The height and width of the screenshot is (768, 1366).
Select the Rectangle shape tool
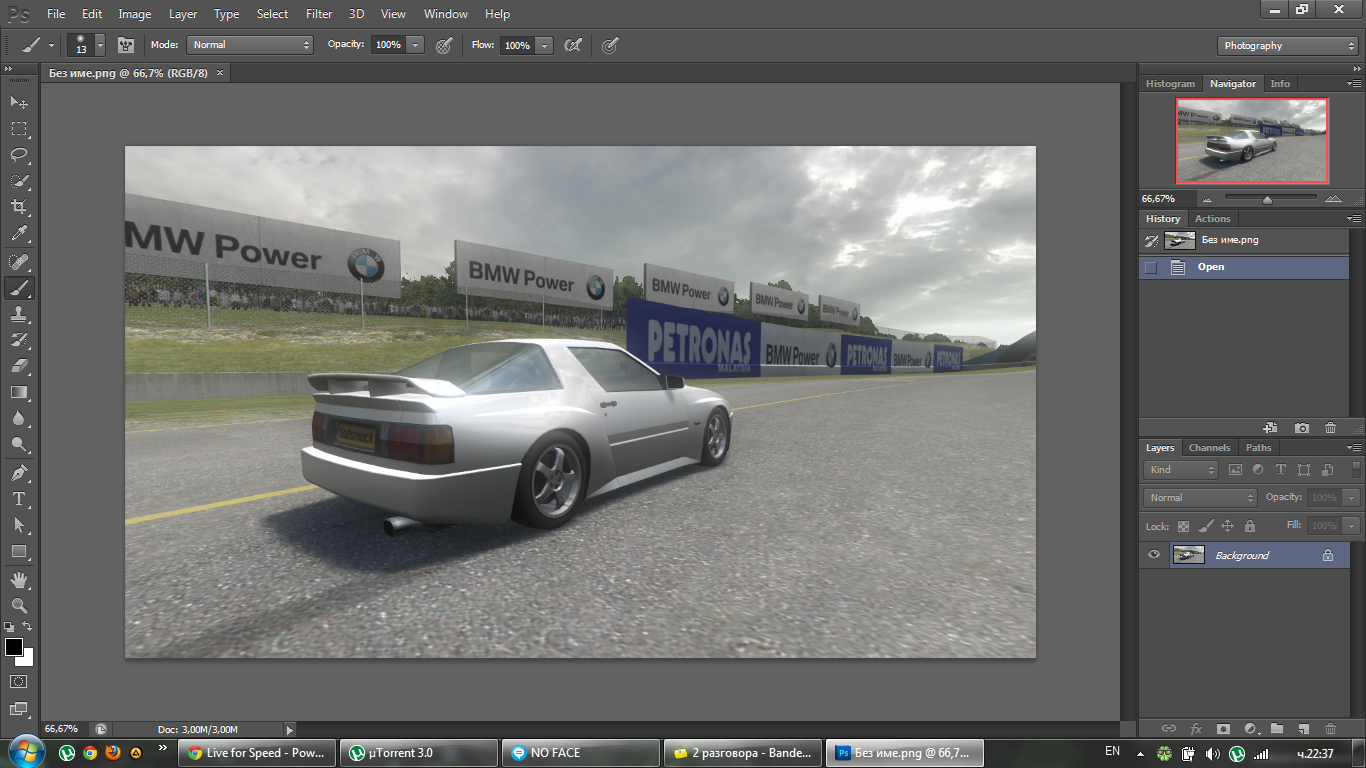click(19, 551)
